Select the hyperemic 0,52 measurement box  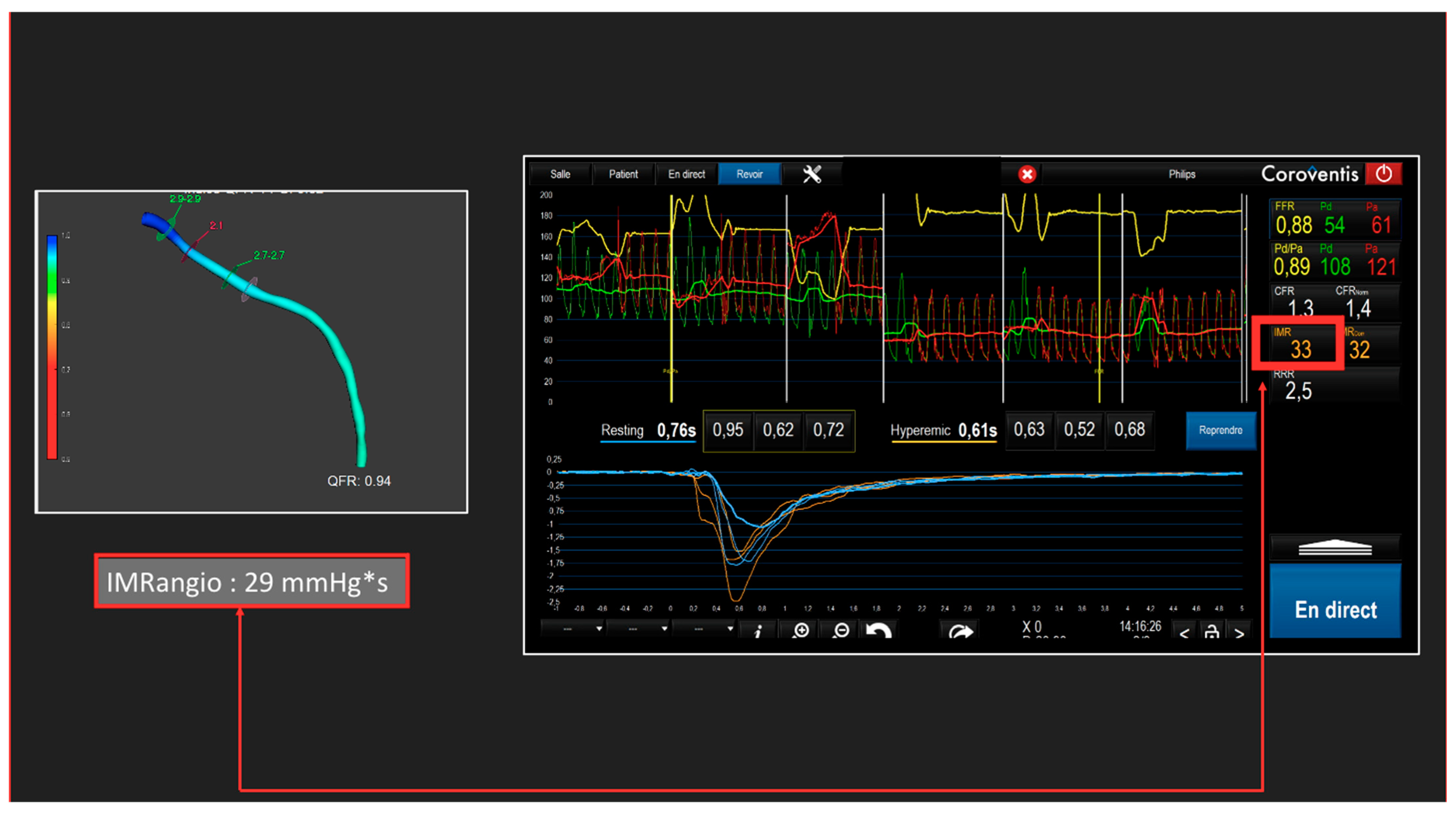tap(1079, 430)
